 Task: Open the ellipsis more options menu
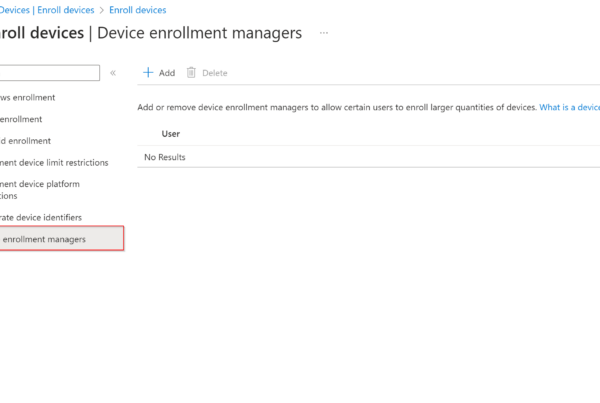coord(323,33)
